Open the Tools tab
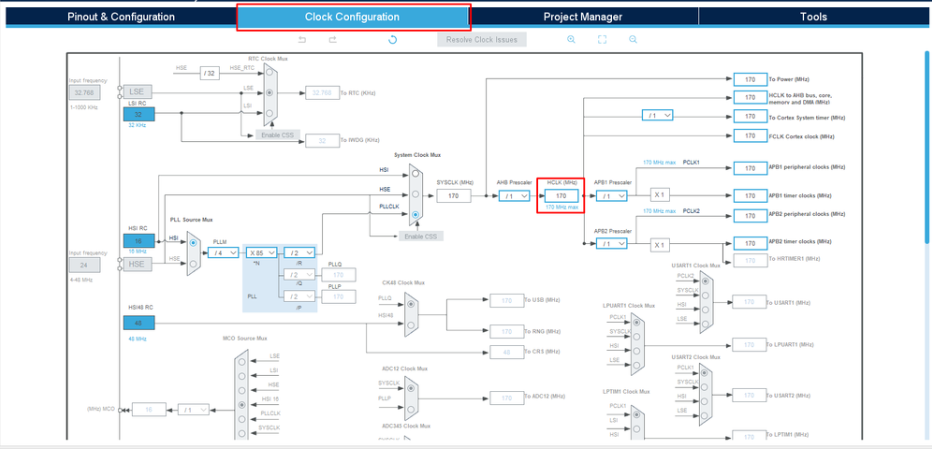This screenshot has width=932, height=450. coord(813,17)
